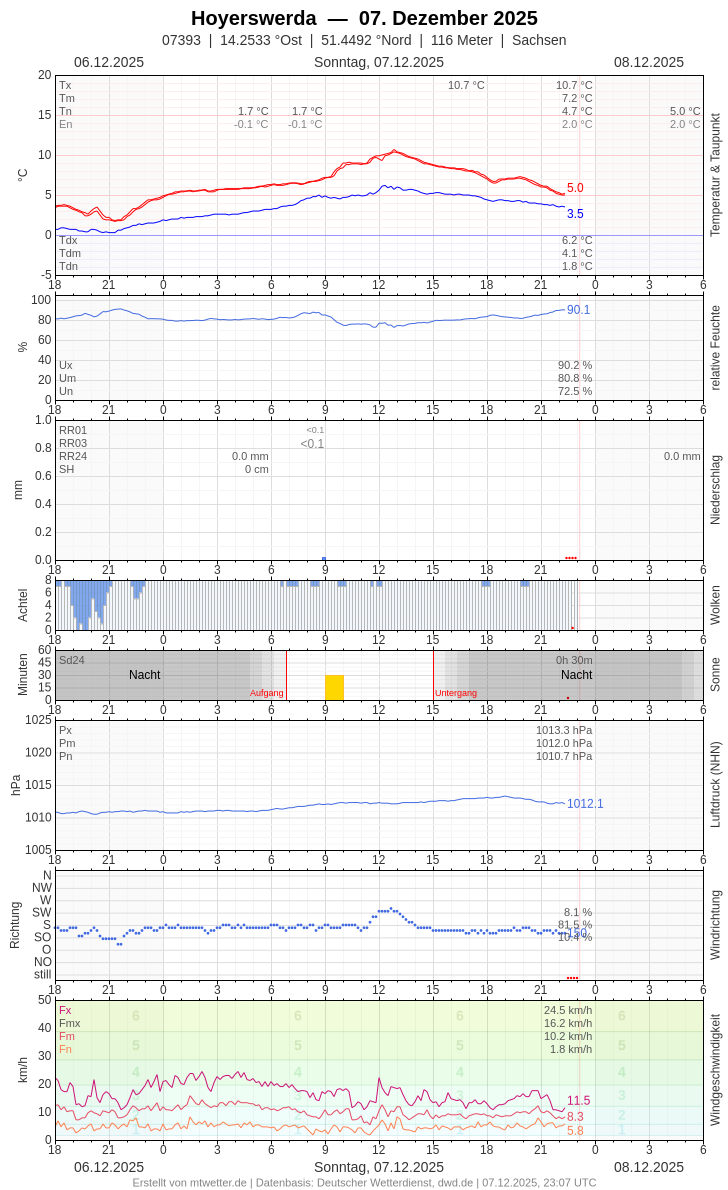Viewport: 728px width, 1190px height.
Task: Click the "Px" pressure legend label
Action: click(65, 731)
